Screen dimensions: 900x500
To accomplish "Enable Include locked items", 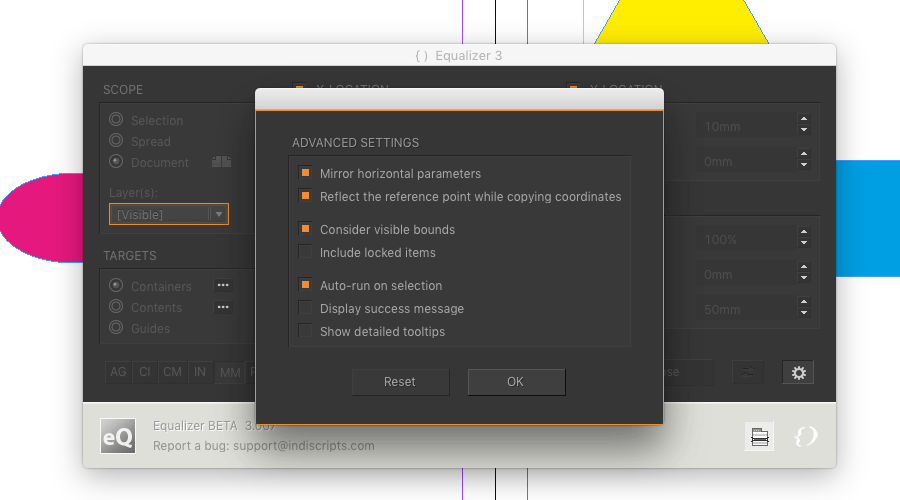I will 305,253.
